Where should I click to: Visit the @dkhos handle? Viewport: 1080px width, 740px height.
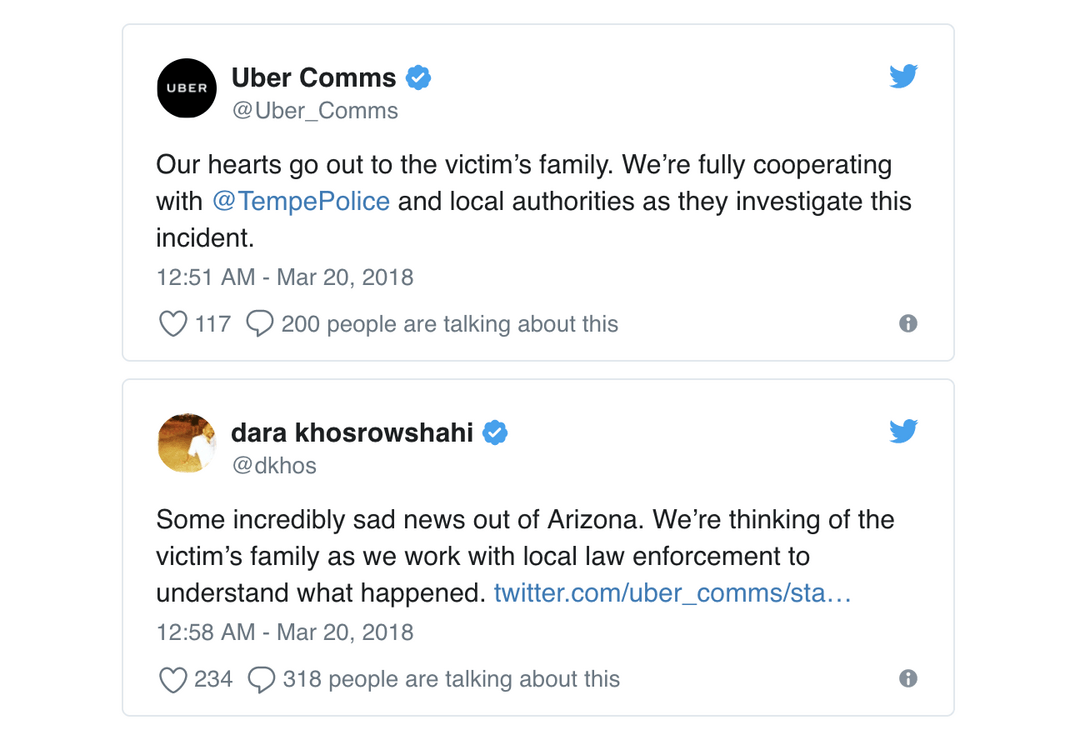pos(274,466)
